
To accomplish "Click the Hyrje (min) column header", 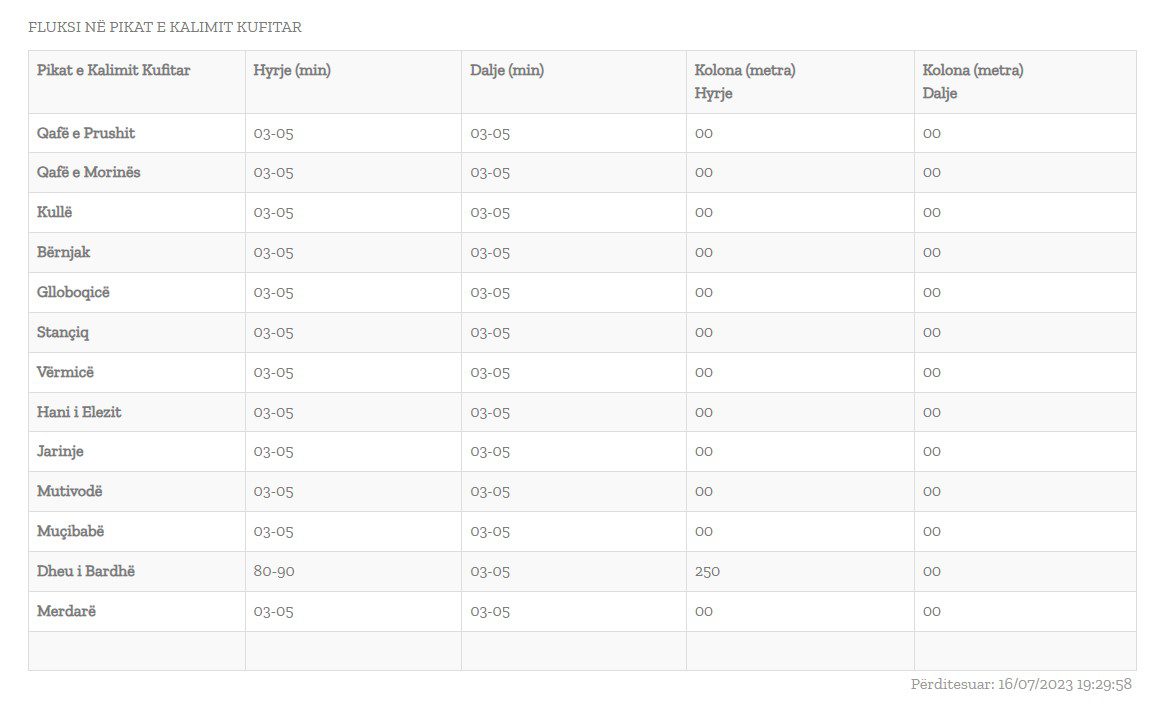I will click(x=292, y=70).
